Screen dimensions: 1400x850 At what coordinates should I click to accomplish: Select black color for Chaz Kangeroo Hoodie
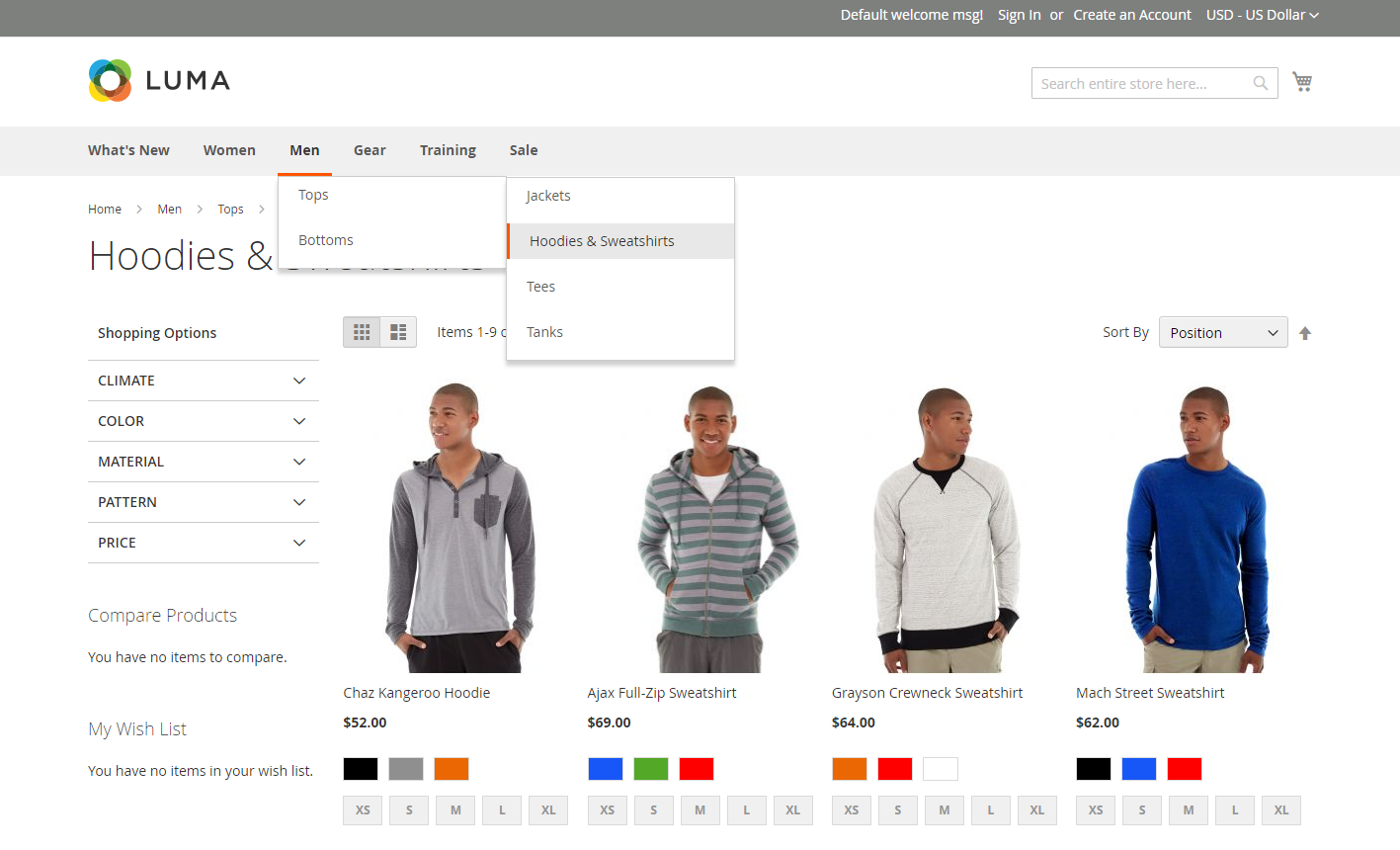coord(361,769)
